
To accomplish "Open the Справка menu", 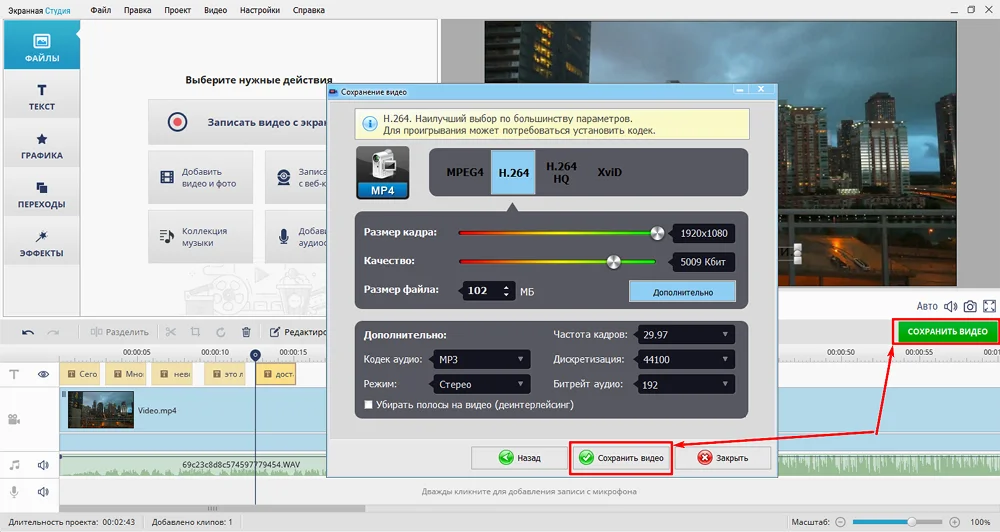I will (x=309, y=10).
